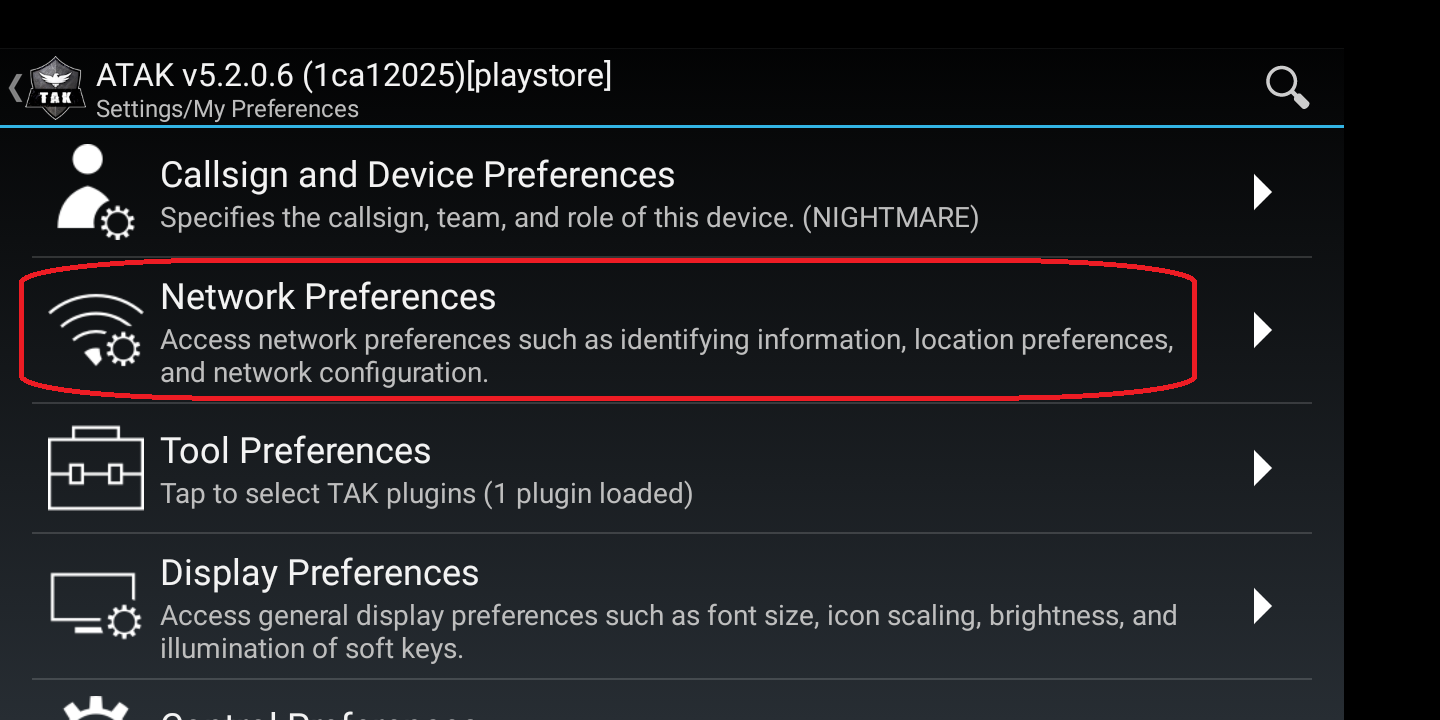Click the Network Wi-Fi gear icon
The image size is (1440, 720).
[x=96, y=330]
